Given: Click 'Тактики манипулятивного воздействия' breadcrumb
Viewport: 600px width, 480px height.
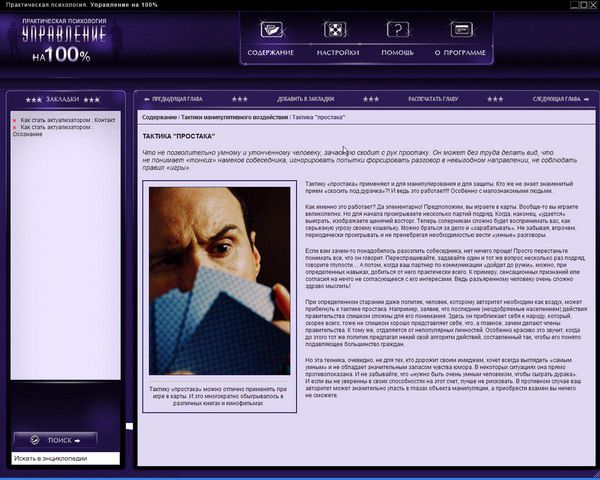Looking at the screenshot, I should [234, 118].
